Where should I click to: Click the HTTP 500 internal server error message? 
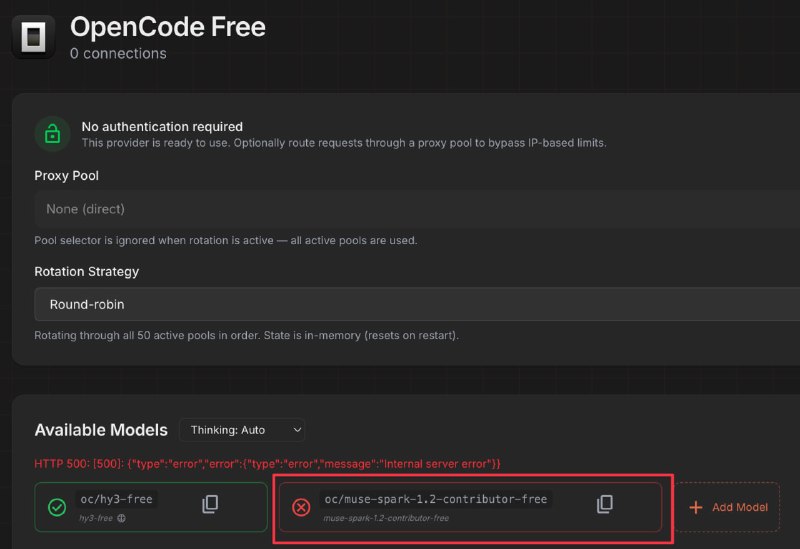tap(267, 464)
